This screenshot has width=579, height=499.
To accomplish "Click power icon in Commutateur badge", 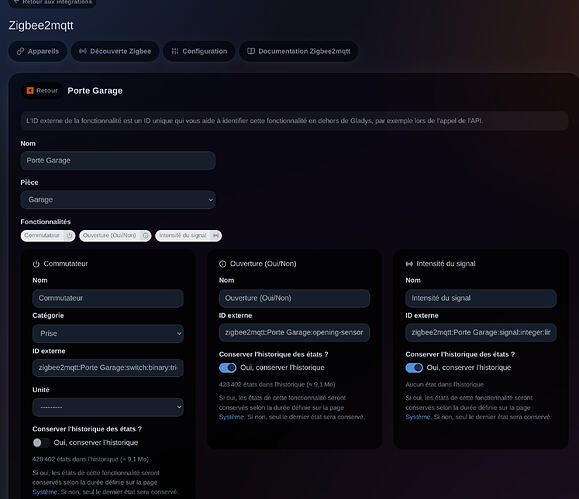I will click(x=69, y=236).
